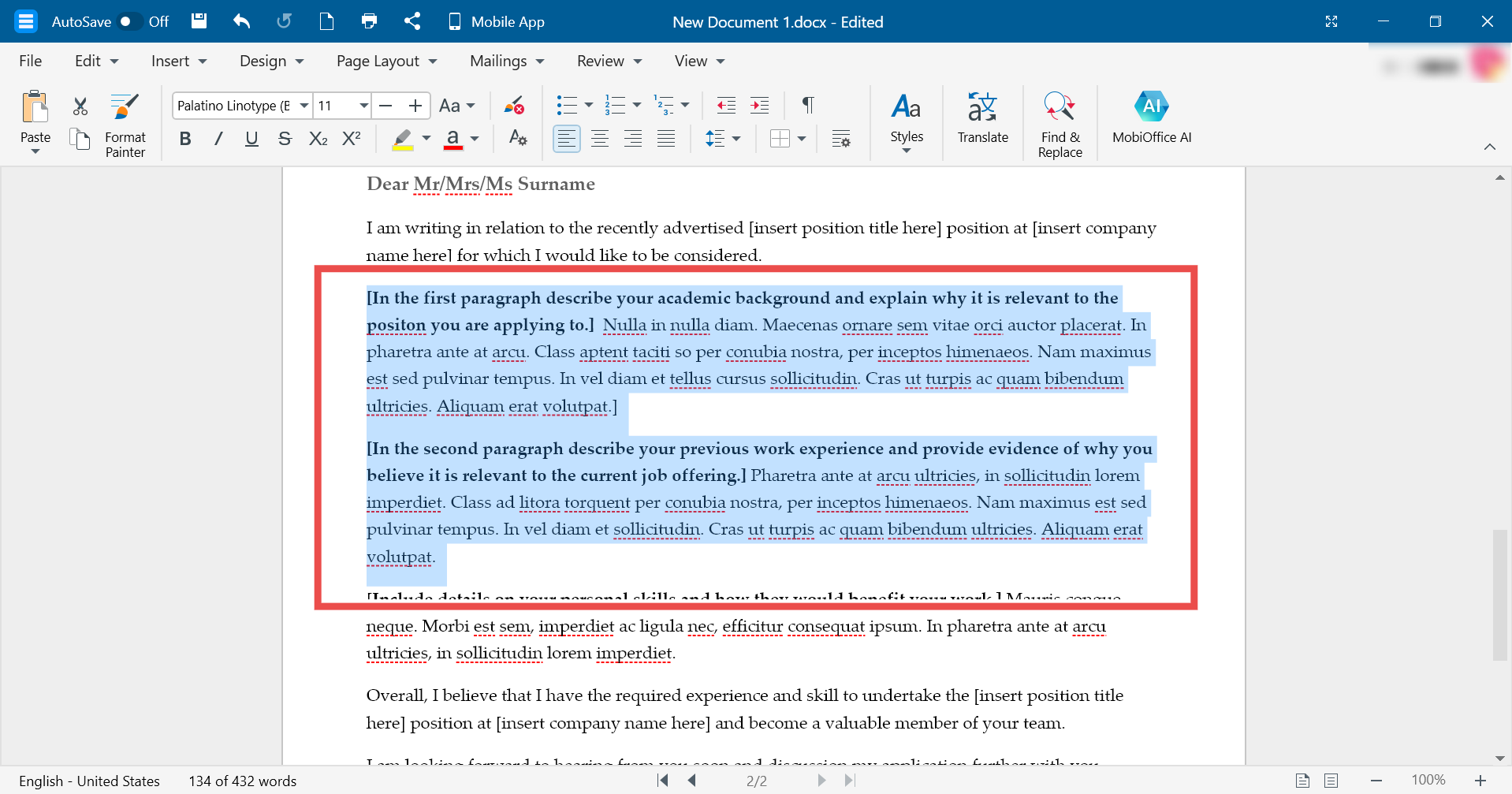Open the Mailings menu
The height and width of the screenshot is (794, 1512).
507,61
